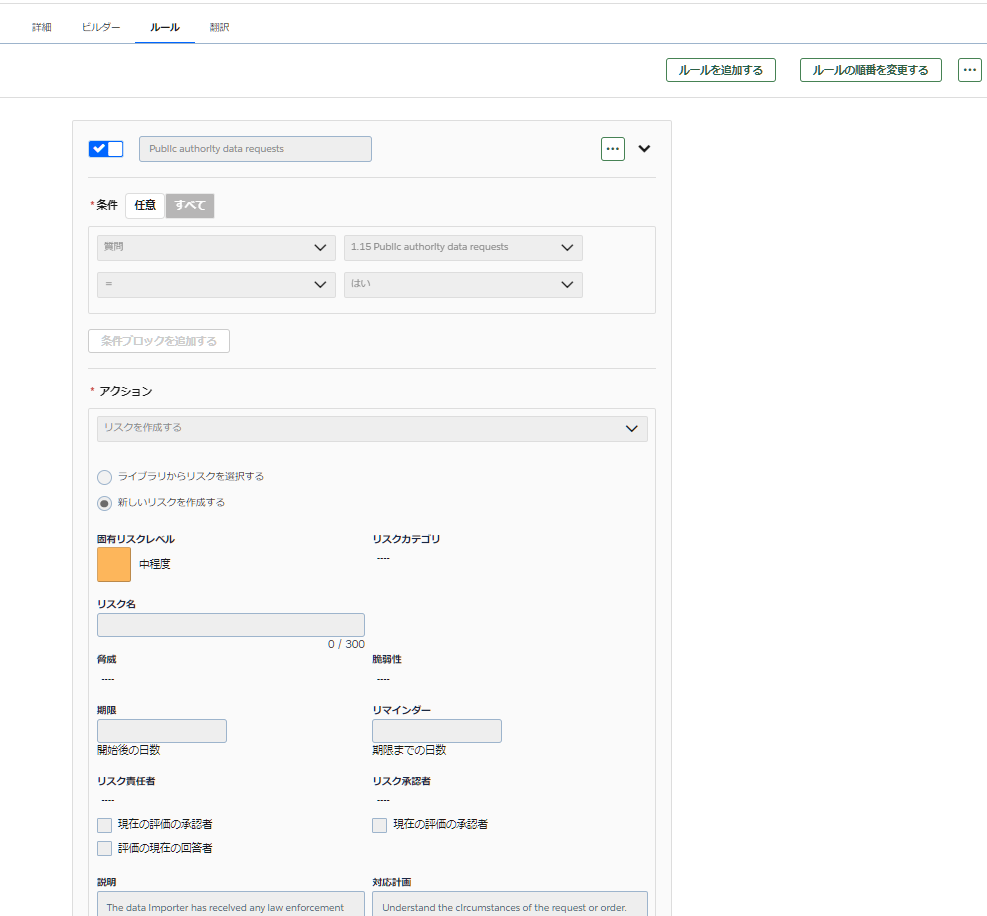Select the ライブラリからリスクを選択する radio option

click(104, 477)
